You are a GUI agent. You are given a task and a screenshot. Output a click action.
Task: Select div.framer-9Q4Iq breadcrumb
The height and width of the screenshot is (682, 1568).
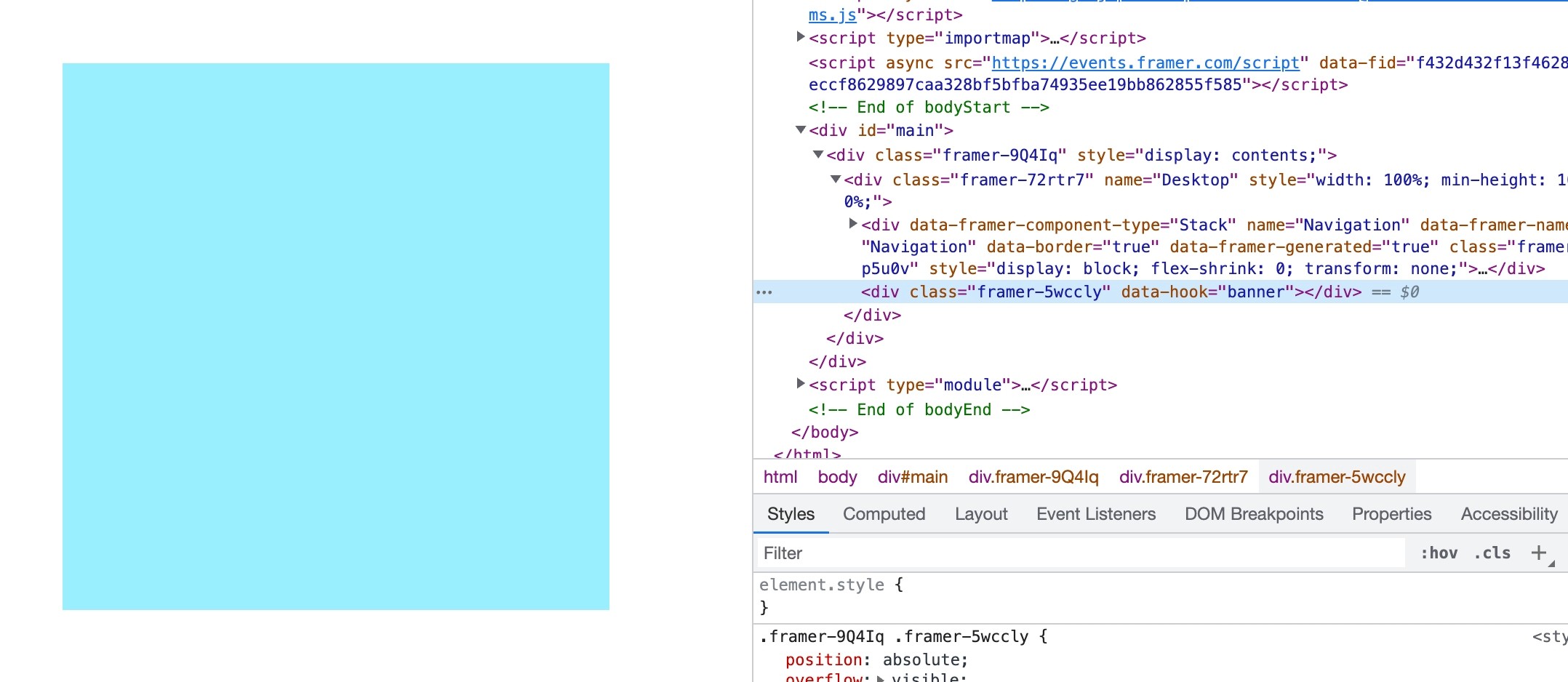[1033, 477]
